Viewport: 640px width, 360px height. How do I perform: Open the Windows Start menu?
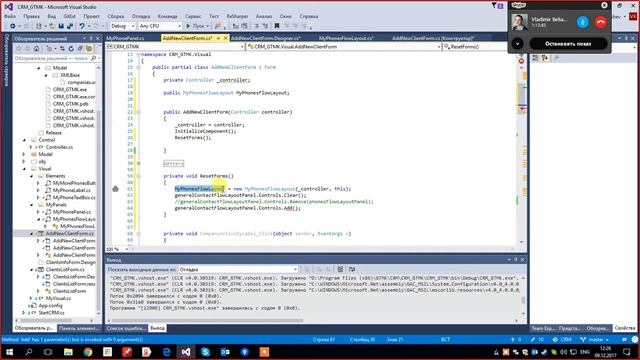[x=9, y=352]
